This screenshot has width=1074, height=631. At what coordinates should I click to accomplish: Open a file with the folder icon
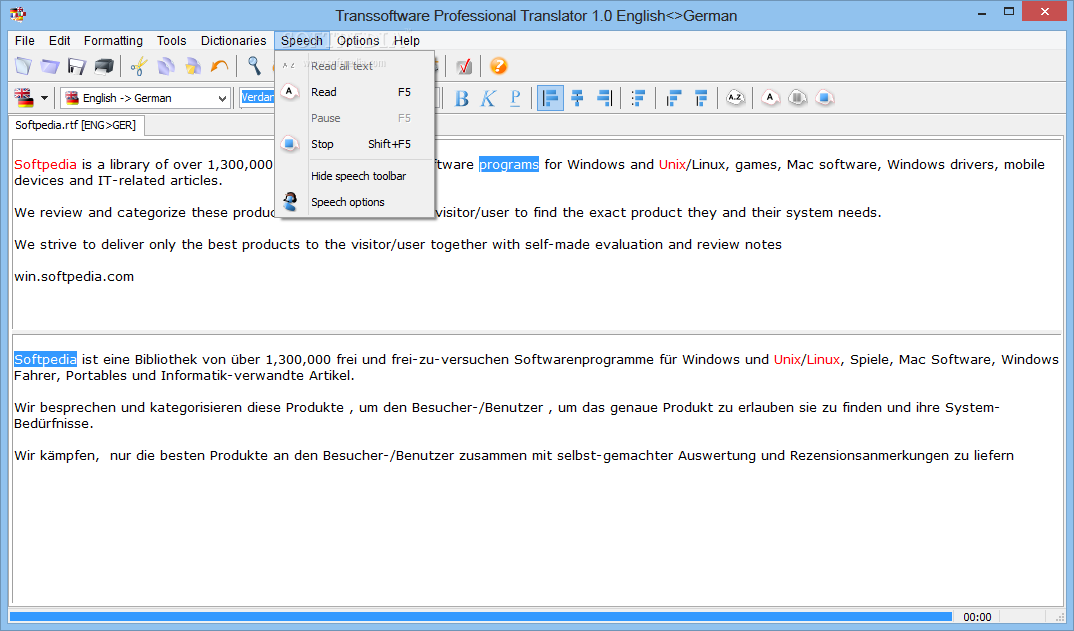coord(50,66)
